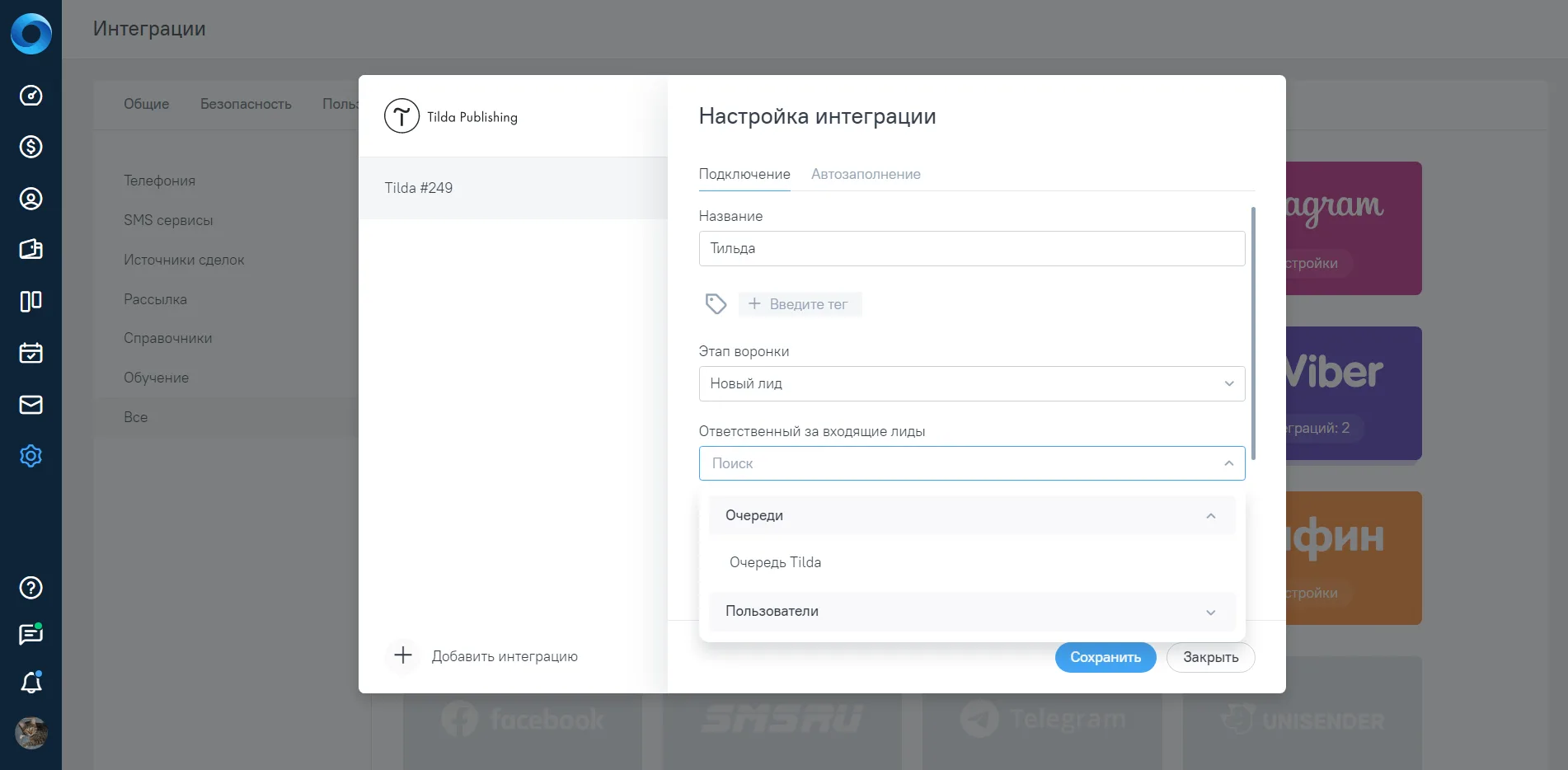Open the Этап воронки dropdown
Screen dimensions: 1568x770
pyautogui.click(x=971, y=383)
